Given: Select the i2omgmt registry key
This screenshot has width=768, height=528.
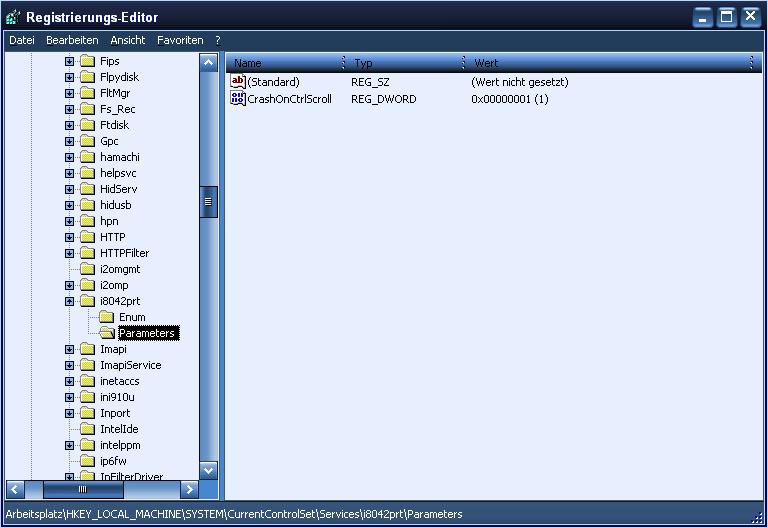Looking at the screenshot, I should pyautogui.click(x=121, y=269).
